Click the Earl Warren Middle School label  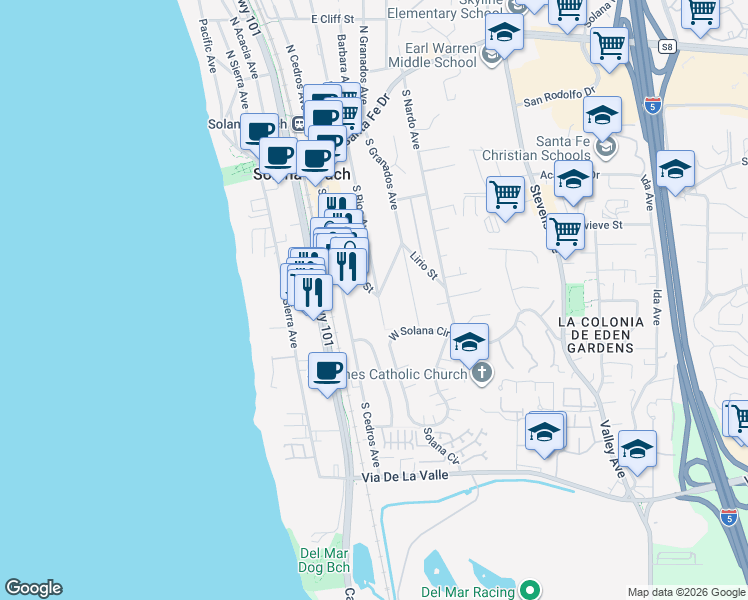click(433, 55)
